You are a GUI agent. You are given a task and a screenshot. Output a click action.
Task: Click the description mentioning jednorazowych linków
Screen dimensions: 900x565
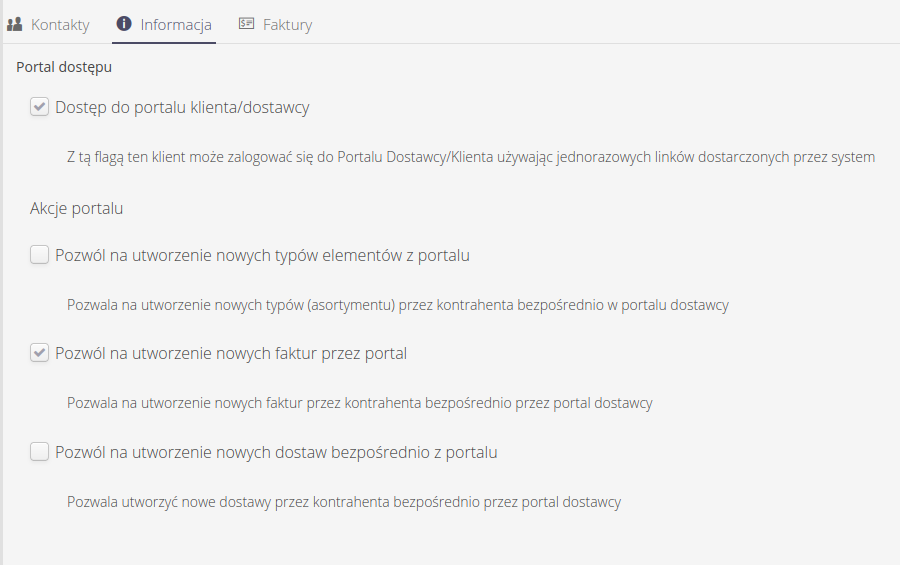[471, 157]
